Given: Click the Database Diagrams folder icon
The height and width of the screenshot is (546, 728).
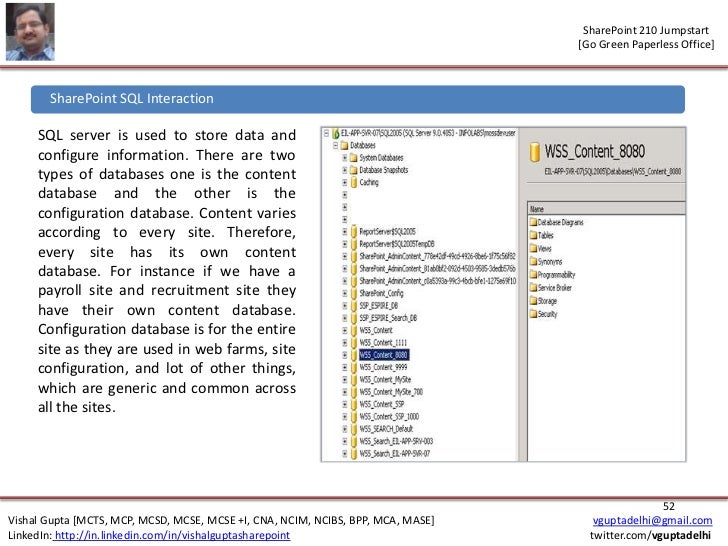Looking at the screenshot, I should [533, 222].
